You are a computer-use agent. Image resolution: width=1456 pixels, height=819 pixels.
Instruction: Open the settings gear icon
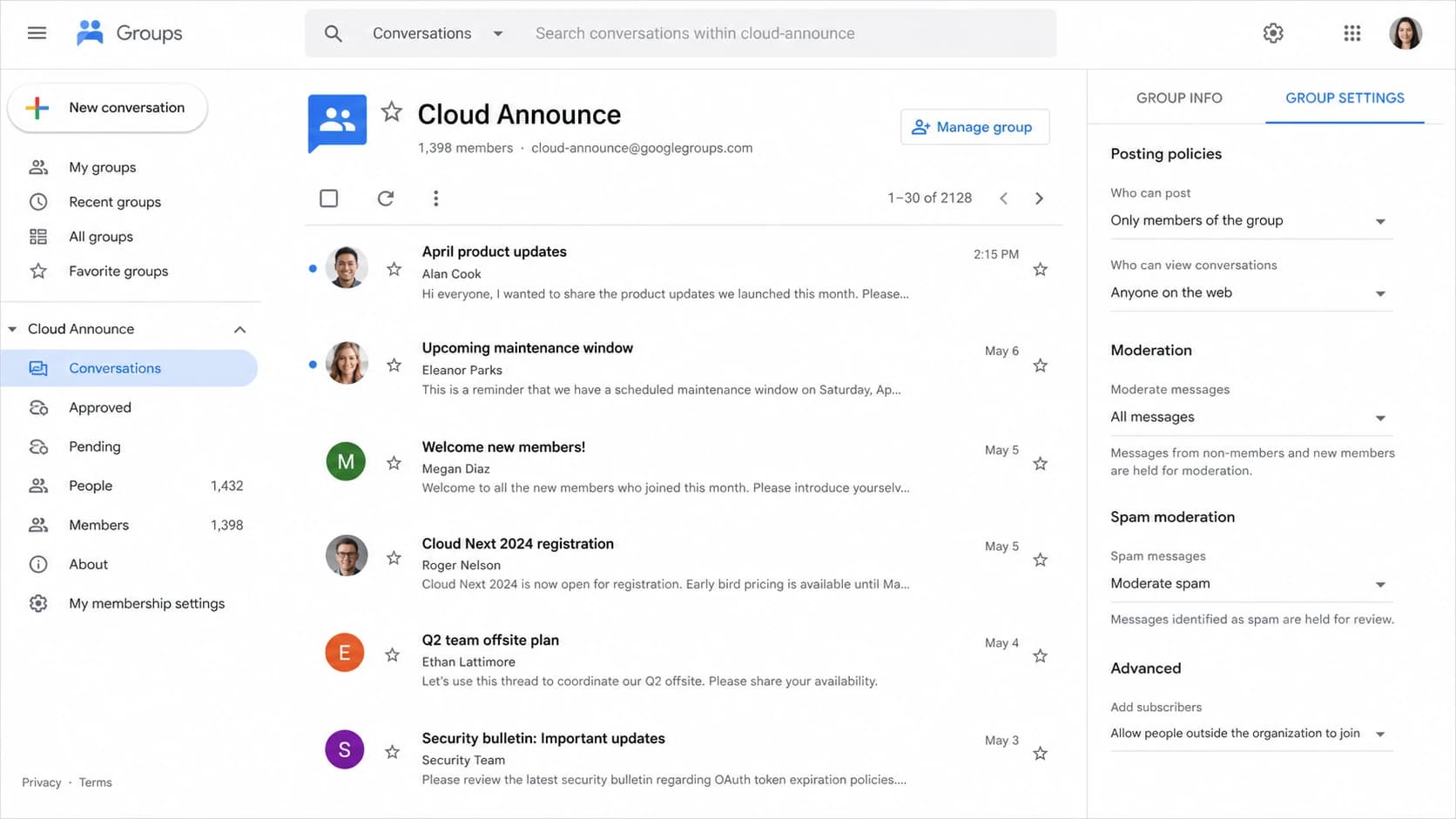coord(1273,33)
